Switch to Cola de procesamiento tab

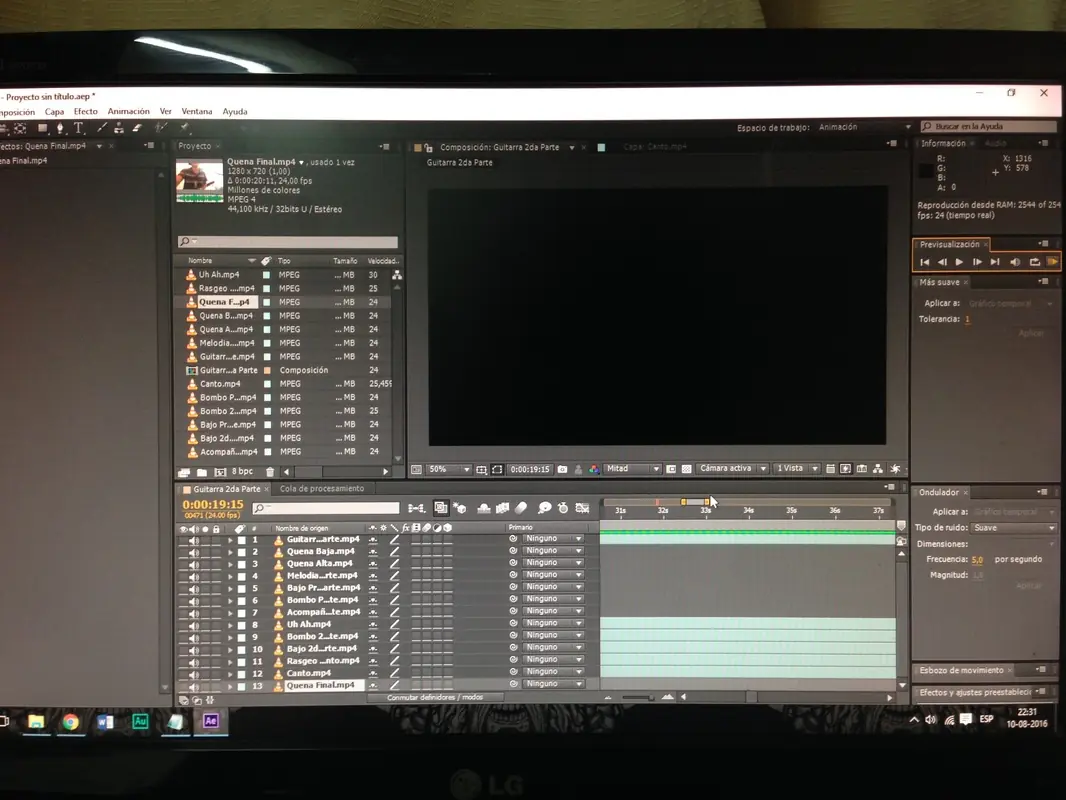click(322, 489)
